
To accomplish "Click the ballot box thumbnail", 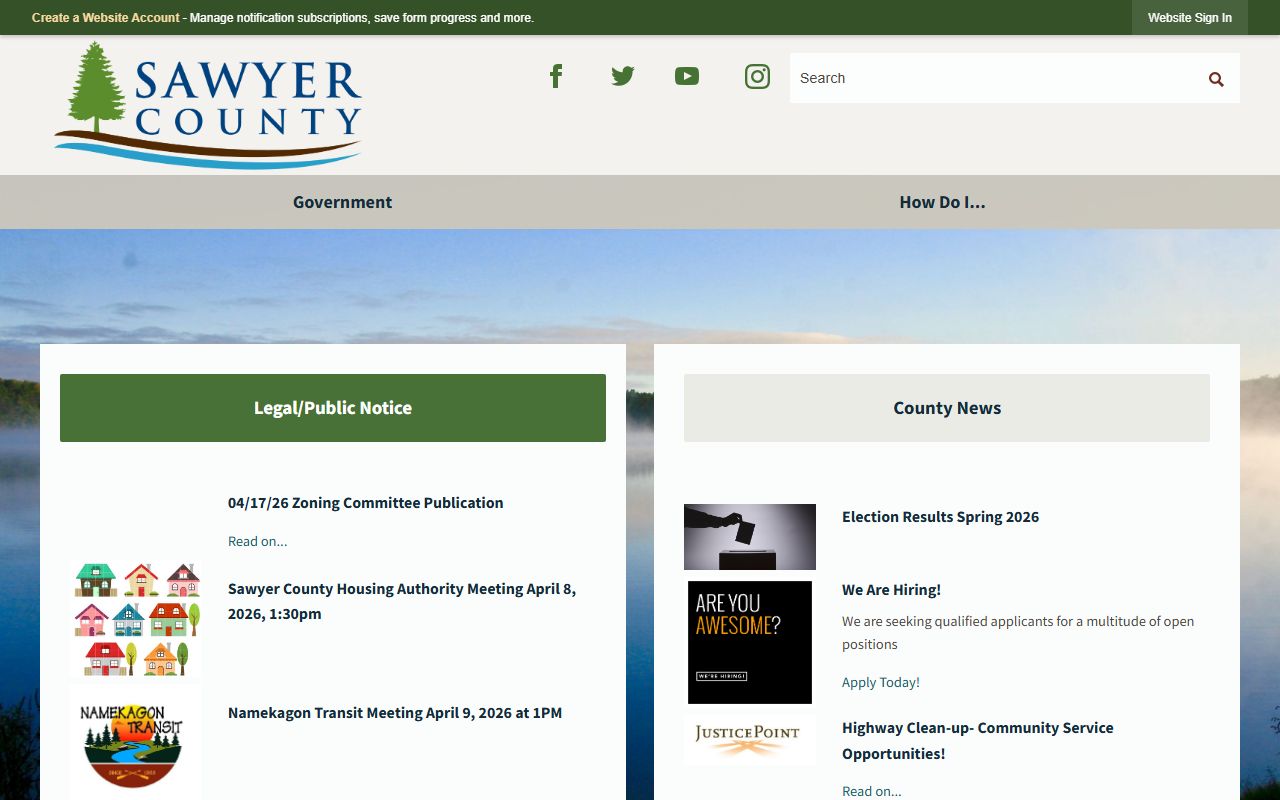I will point(750,537).
